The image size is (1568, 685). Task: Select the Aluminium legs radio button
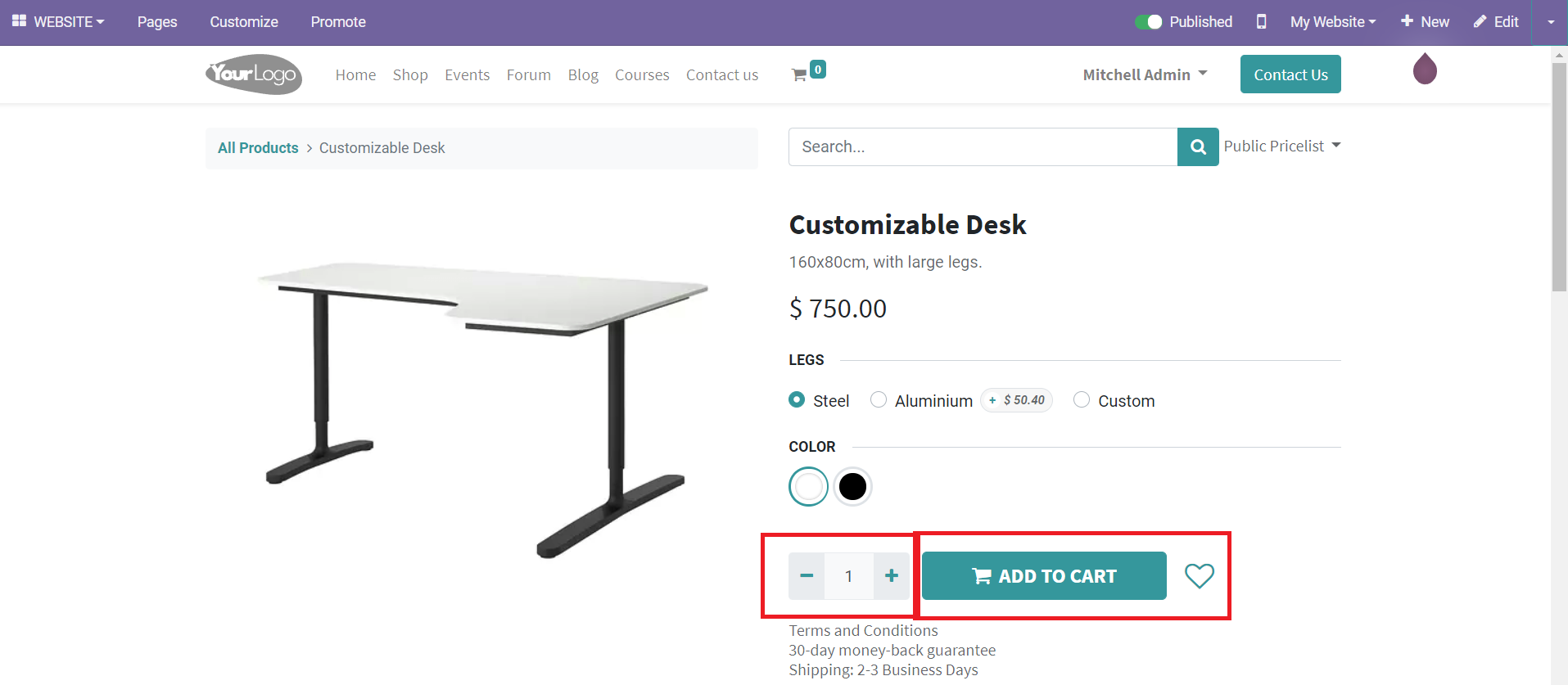[x=878, y=399]
